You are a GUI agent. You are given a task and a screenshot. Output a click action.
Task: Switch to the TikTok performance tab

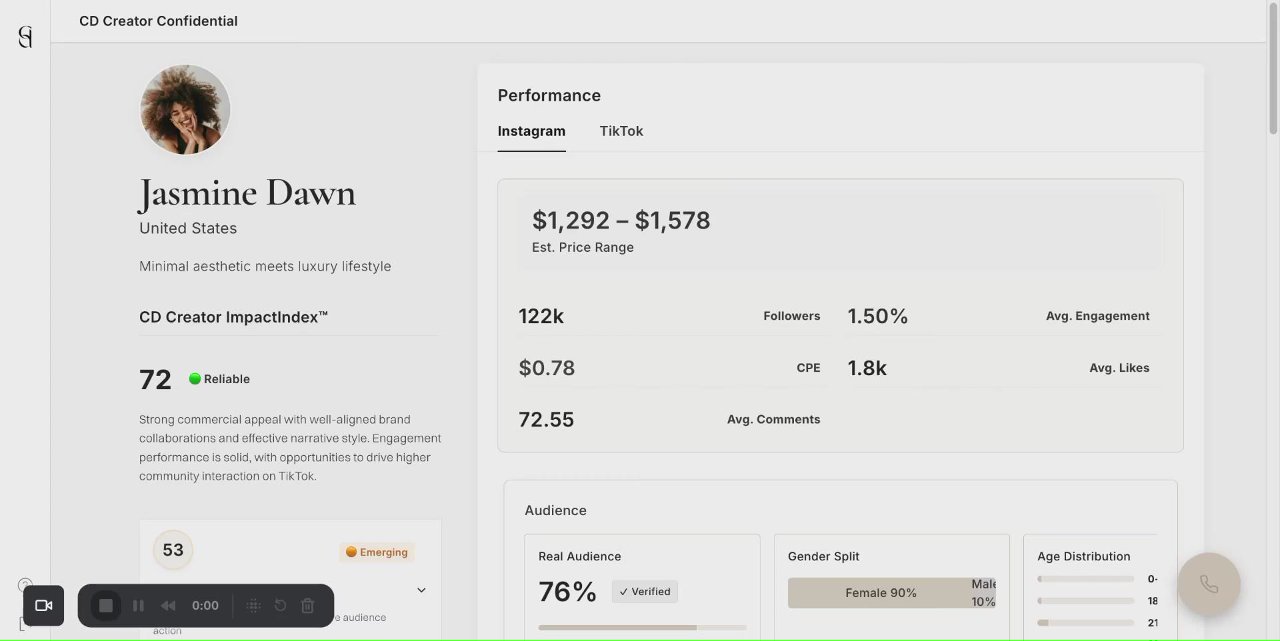(x=621, y=131)
